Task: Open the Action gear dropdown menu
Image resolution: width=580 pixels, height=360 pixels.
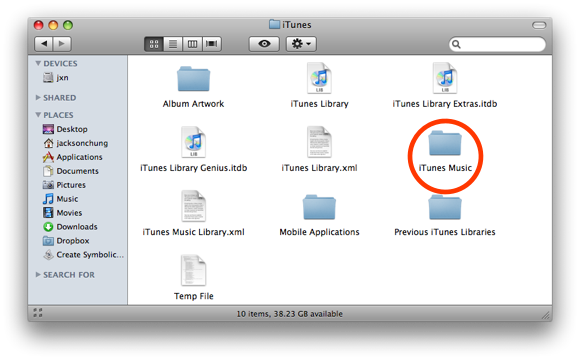Action: 301,44
